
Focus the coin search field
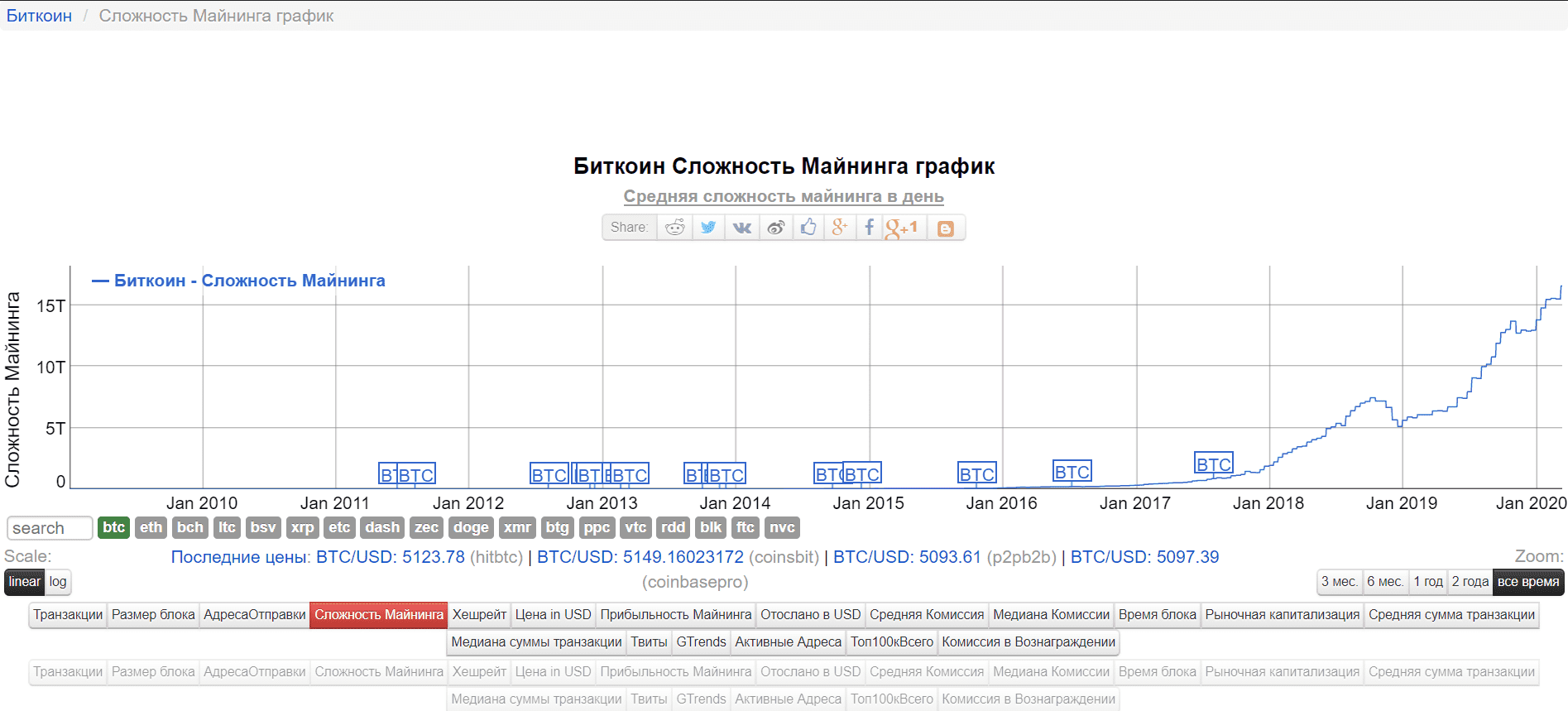click(x=50, y=528)
